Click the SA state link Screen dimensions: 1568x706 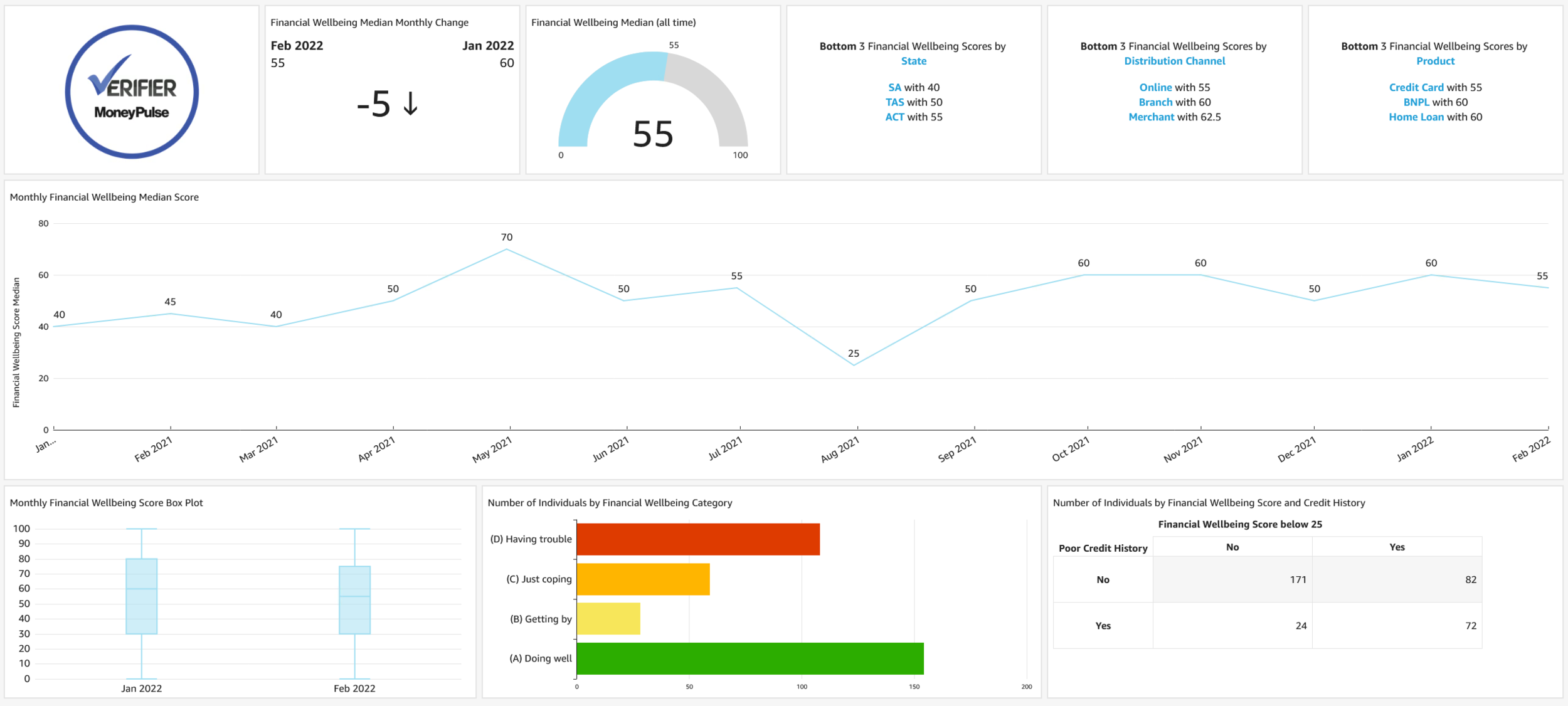click(x=894, y=87)
